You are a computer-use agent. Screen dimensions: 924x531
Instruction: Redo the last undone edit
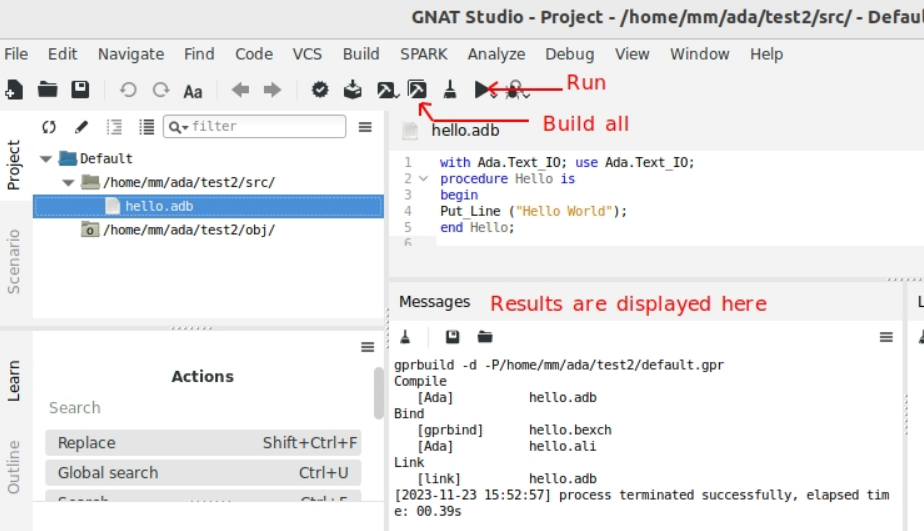[x=161, y=90]
